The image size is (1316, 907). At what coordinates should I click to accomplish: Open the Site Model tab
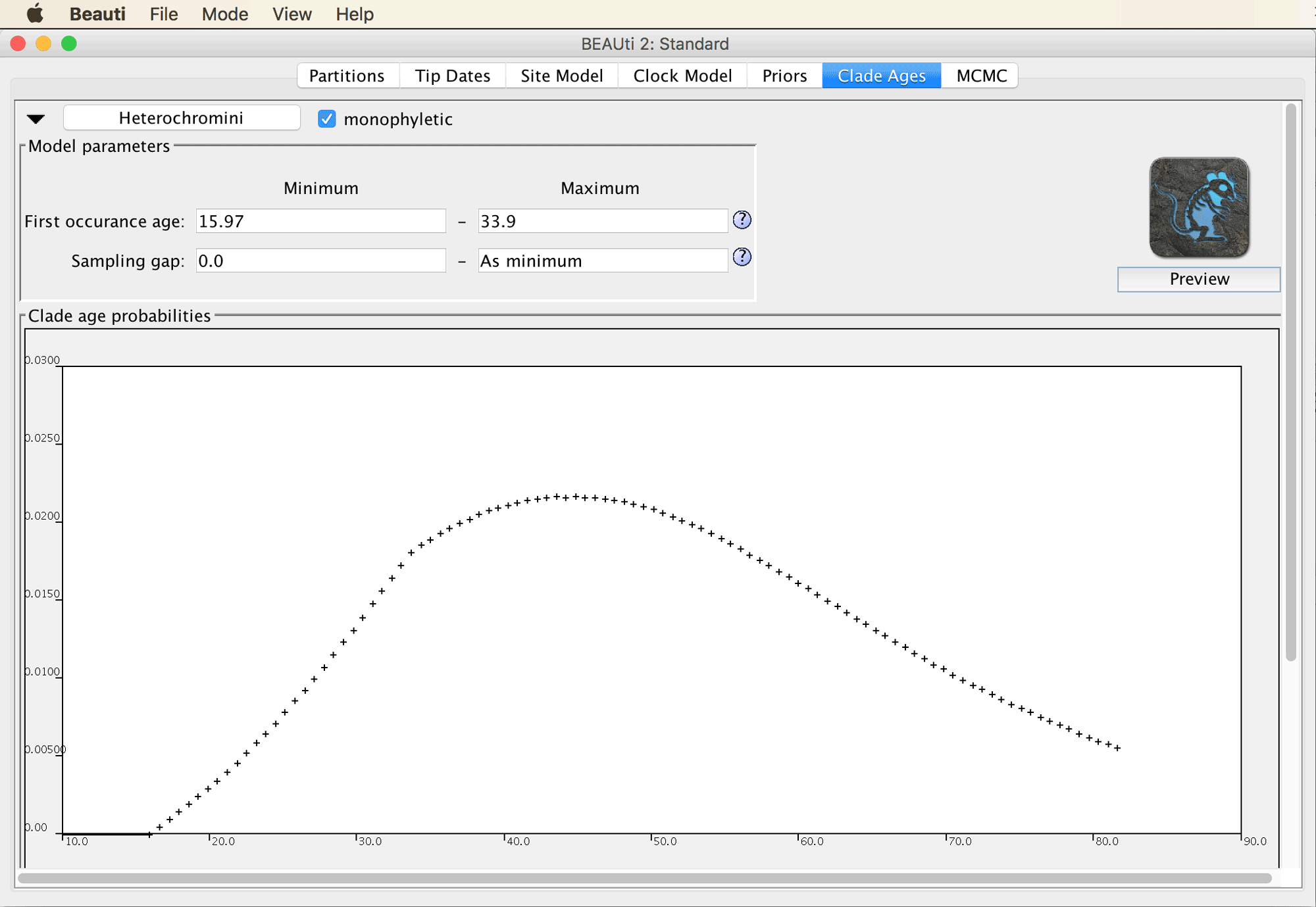click(562, 76)
